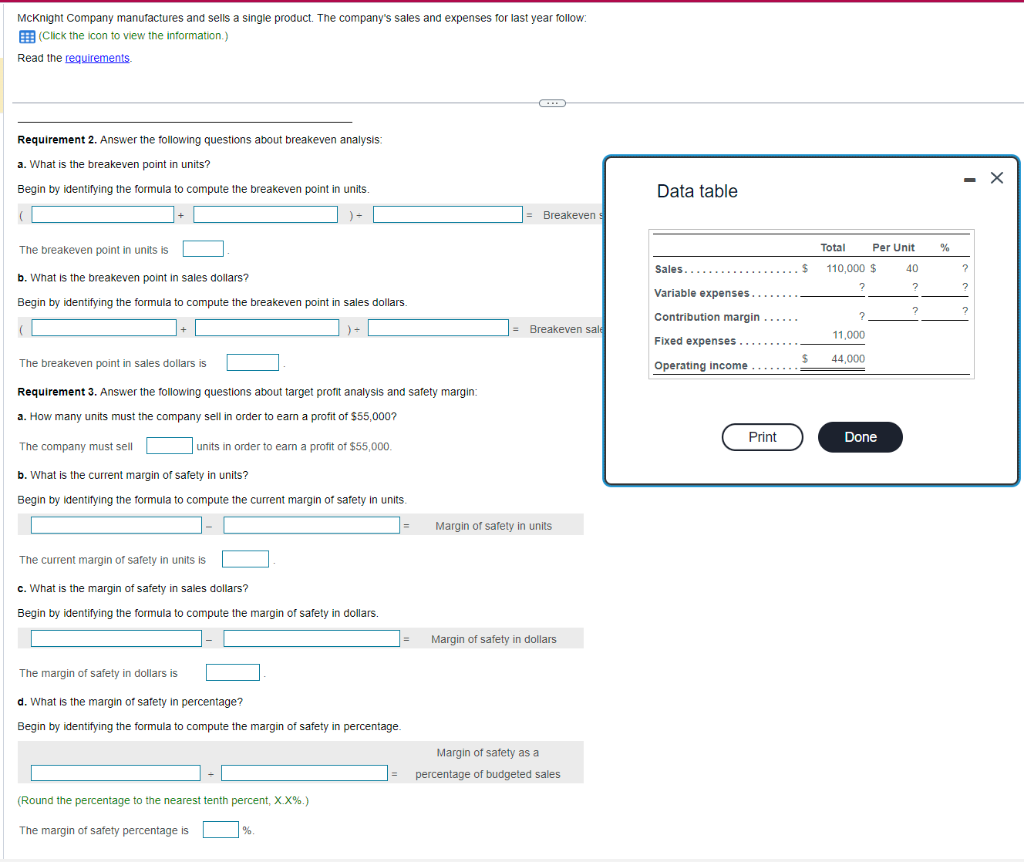Image resolution: width=1024 pixels, height=862 pixels.
Task: Select second field of breakeven units formula
Action: tap(265, 214)
